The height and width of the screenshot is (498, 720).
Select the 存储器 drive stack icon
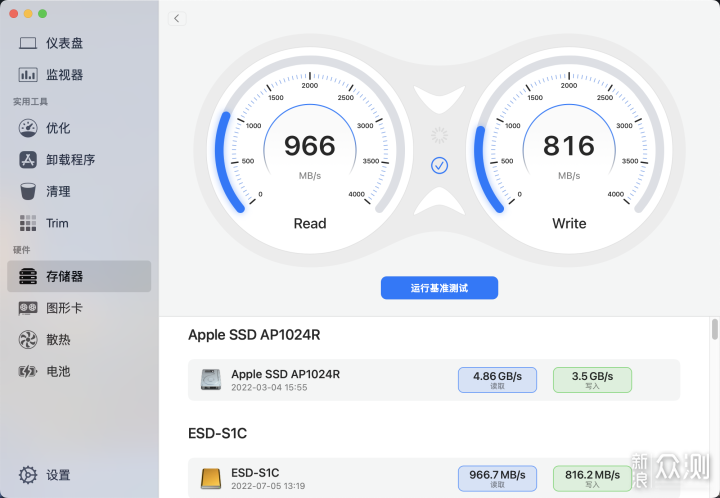(x=28, y=276)
